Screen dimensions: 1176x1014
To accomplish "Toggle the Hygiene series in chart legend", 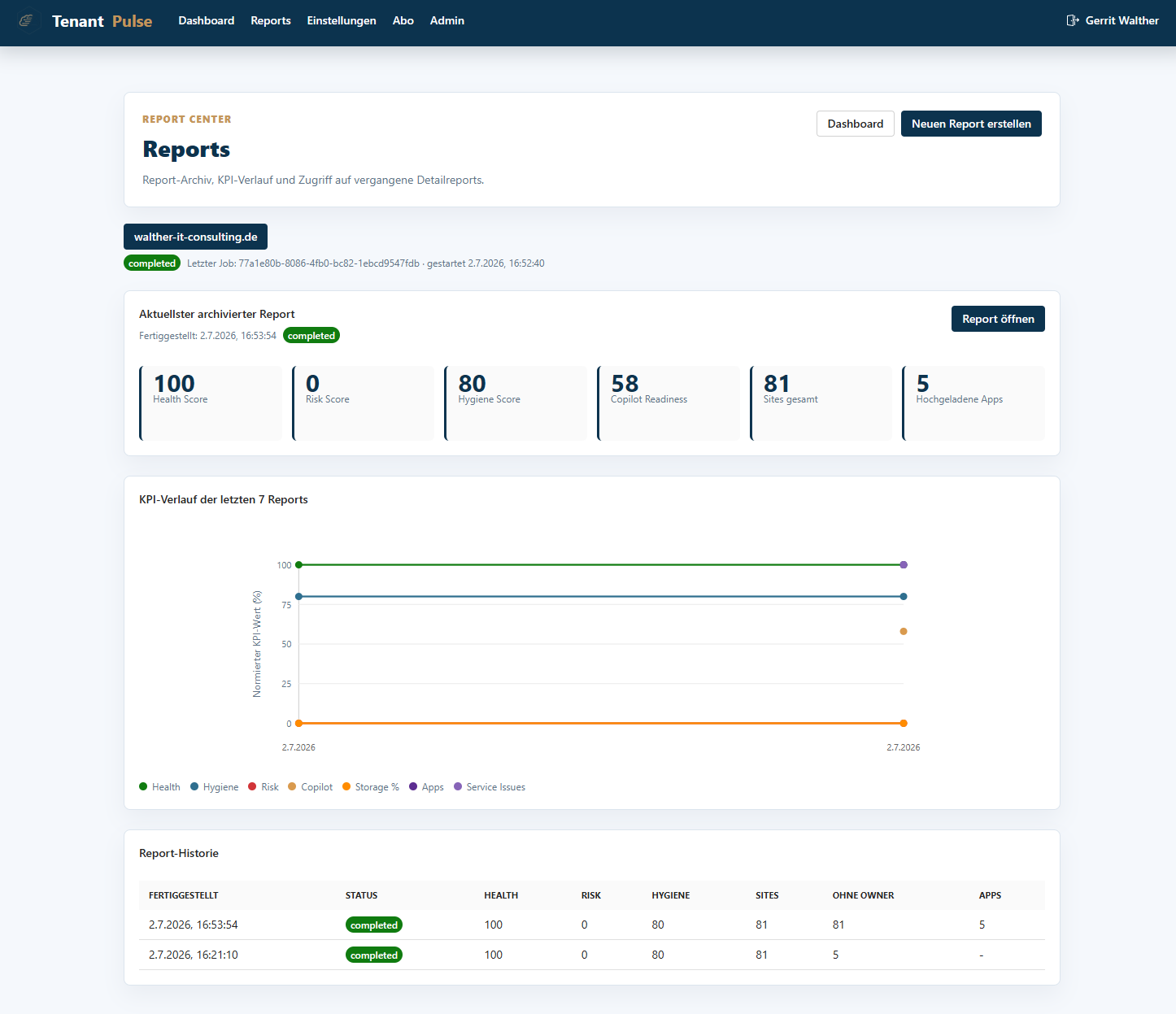I will pos(214,787).
